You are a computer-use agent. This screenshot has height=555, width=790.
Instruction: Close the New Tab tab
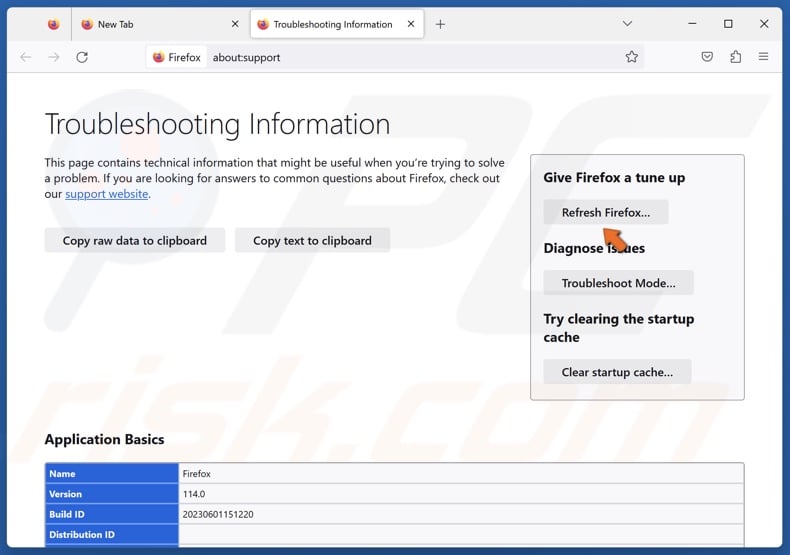pyautogui.click(x=235, y=24)
